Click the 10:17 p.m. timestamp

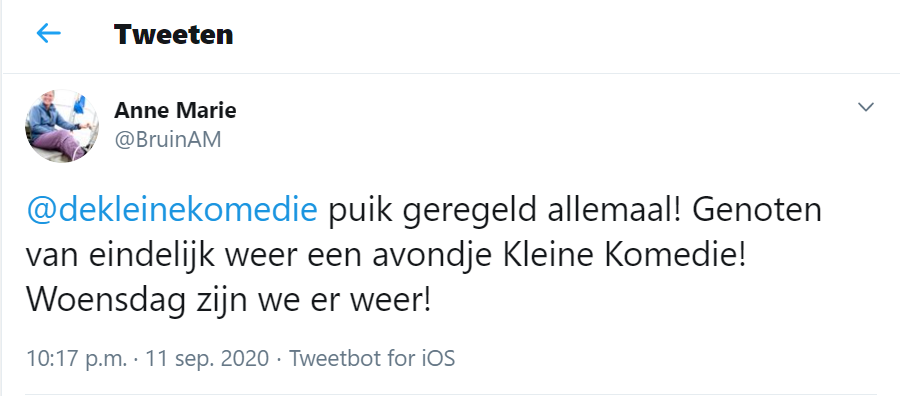pyautogui.click(x=76, y=359)
